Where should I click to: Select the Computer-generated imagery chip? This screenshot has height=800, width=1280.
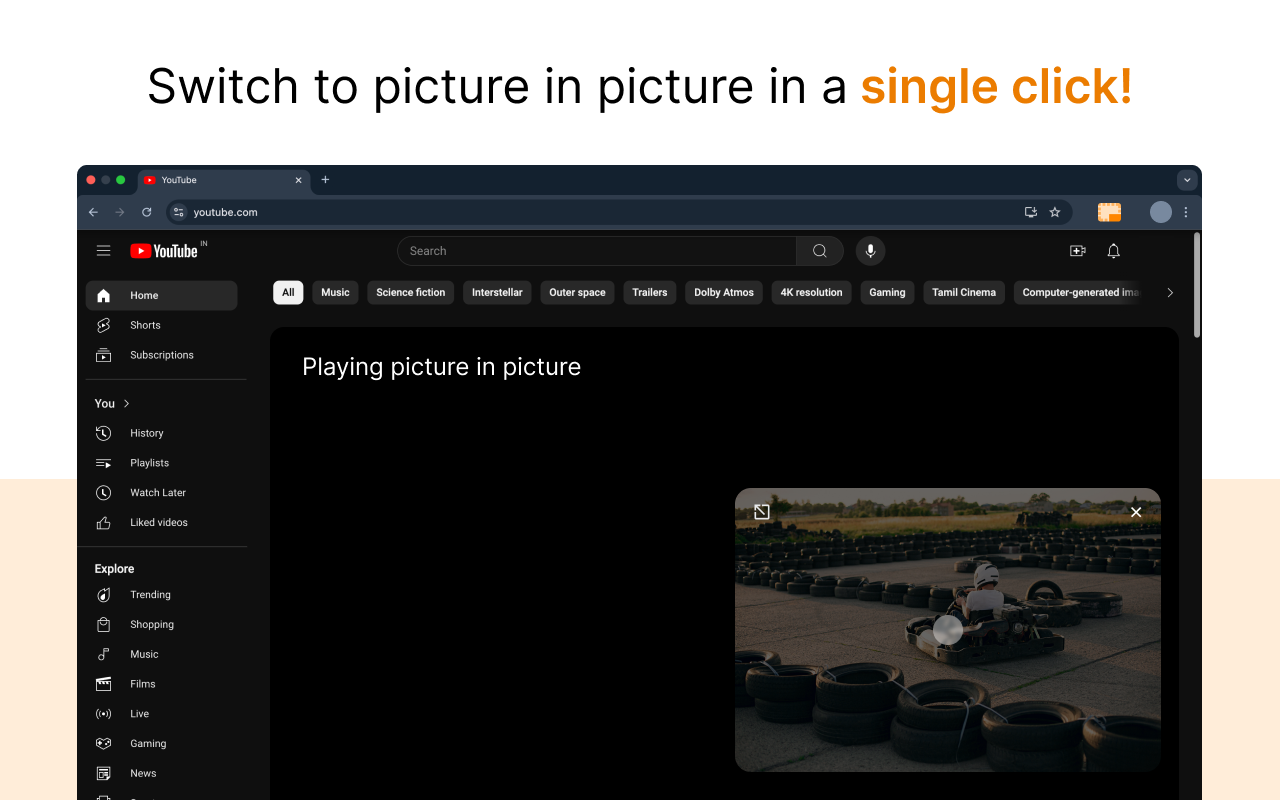tap(1080, 293)
